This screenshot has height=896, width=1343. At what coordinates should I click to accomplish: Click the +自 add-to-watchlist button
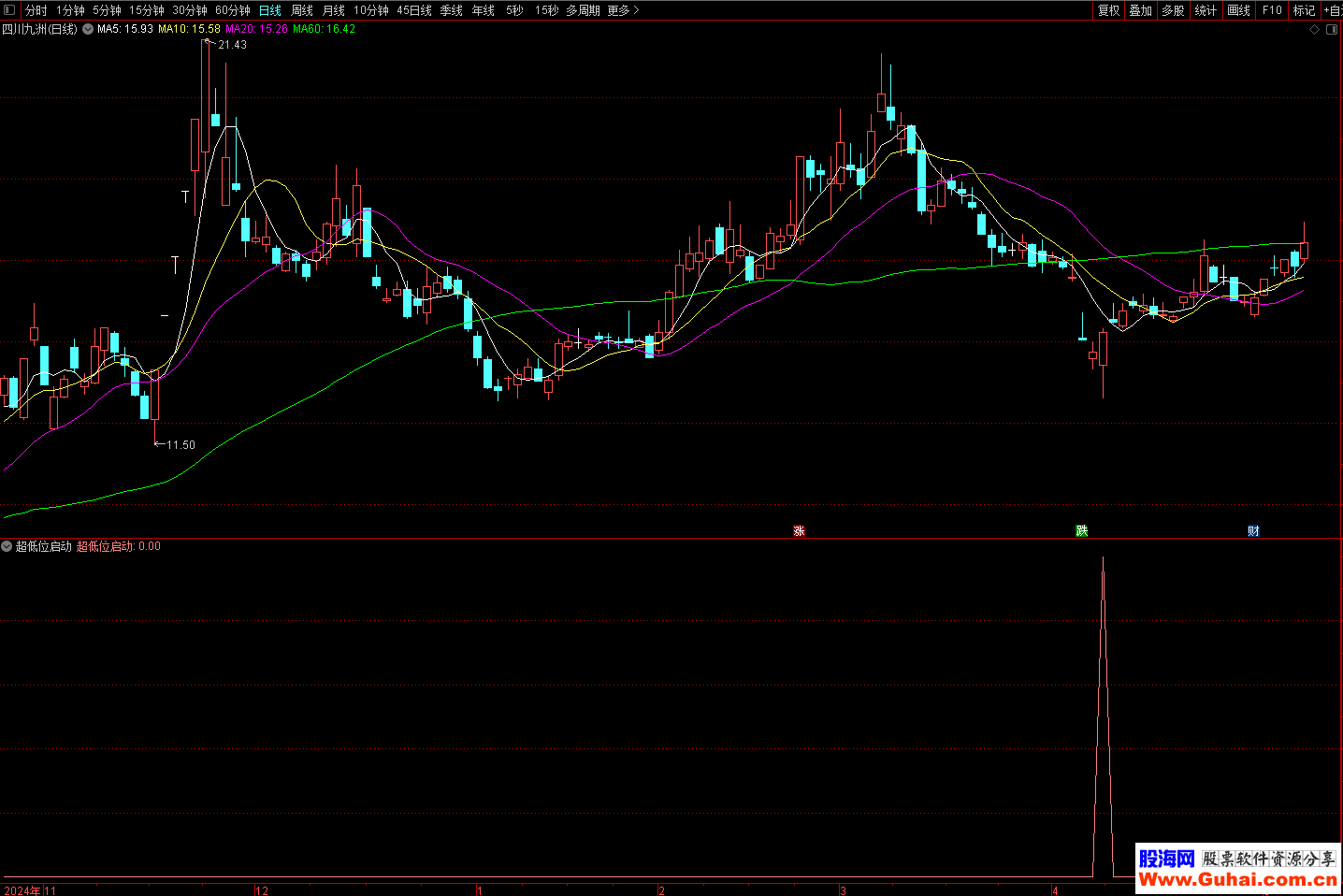[x=1333, y=10]
